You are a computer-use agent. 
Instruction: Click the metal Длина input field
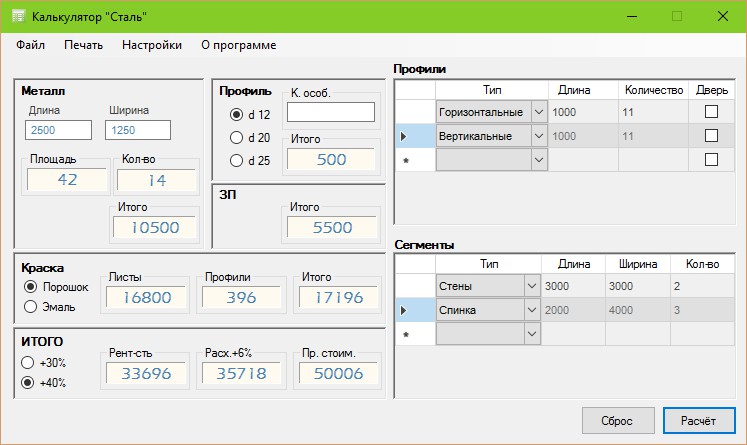coord(59,130)
